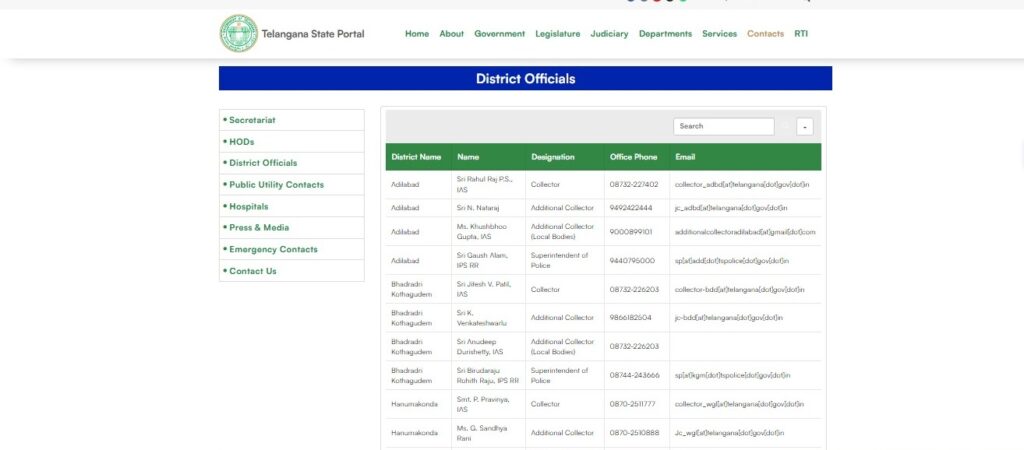The width and height of the screenshot is (1024, 450).
Task: Go to Hospitals contact list
Action: 248,207
